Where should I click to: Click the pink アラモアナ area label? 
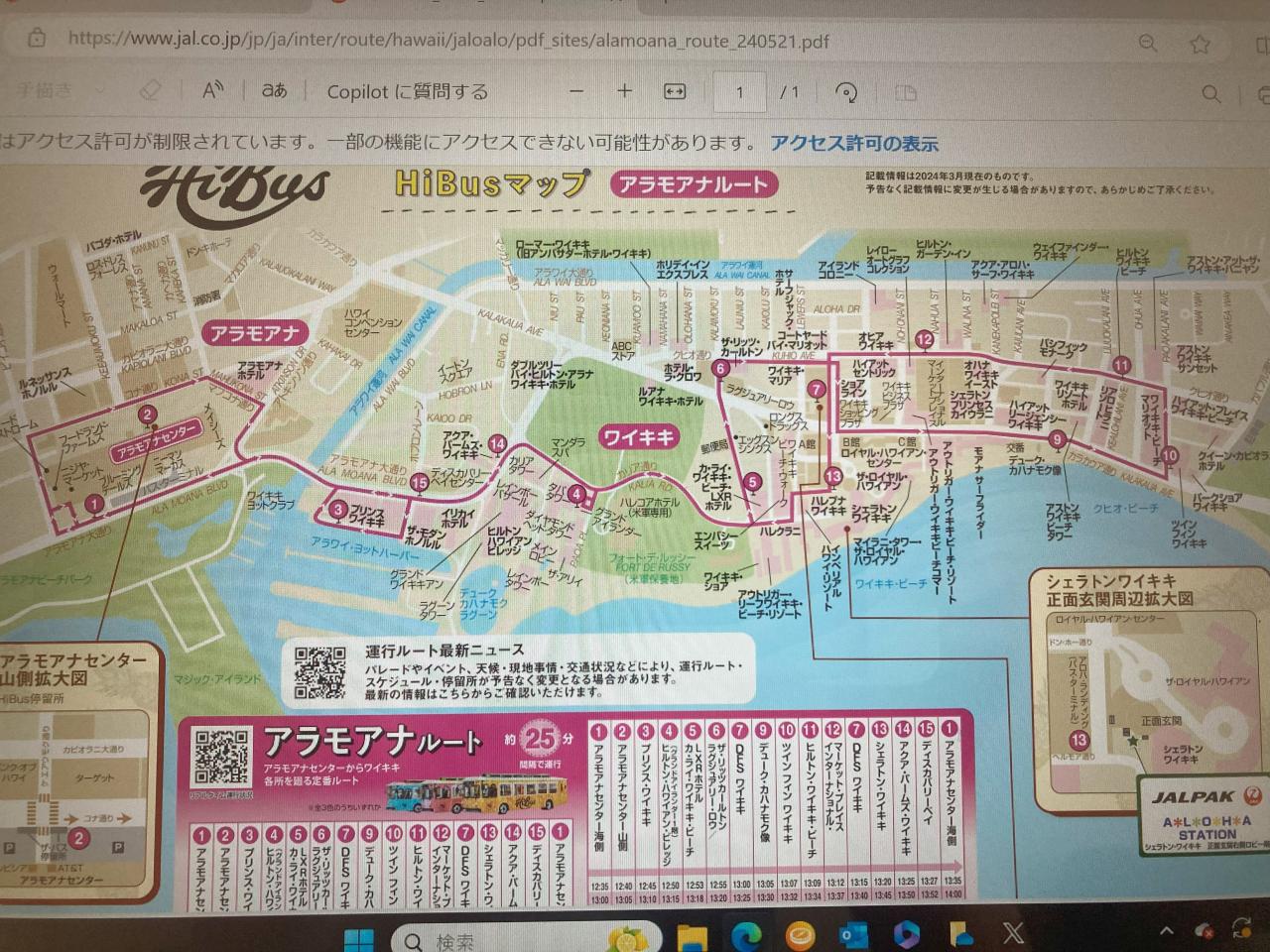click(x=256, y=333)
